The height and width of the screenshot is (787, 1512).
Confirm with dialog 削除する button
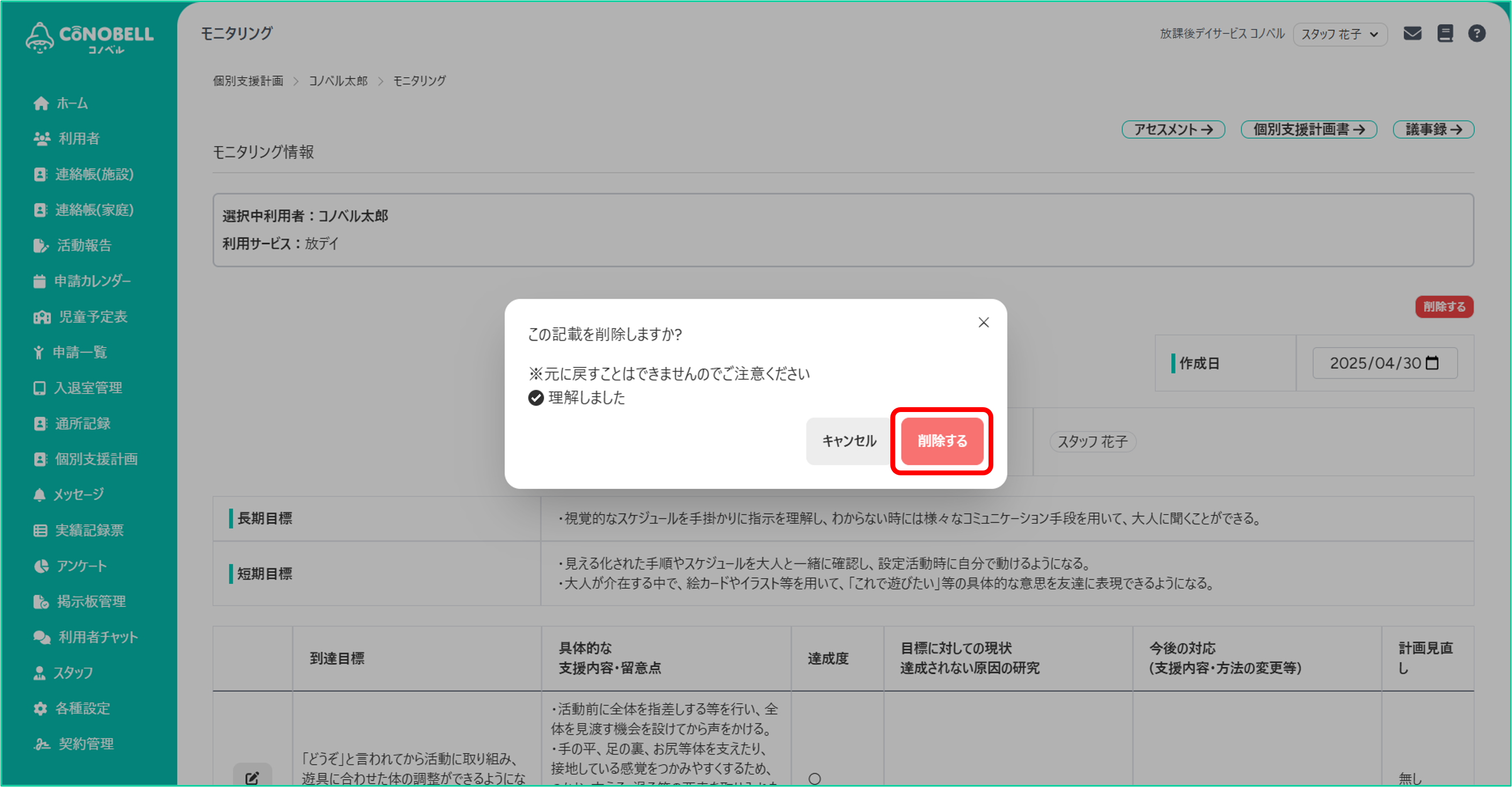pos(942,442)
